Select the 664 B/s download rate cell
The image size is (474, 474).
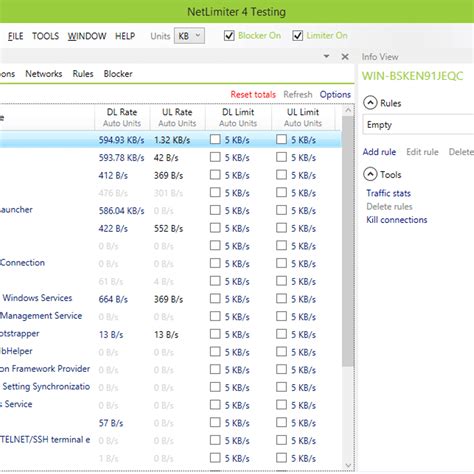(x=113, y=299)
